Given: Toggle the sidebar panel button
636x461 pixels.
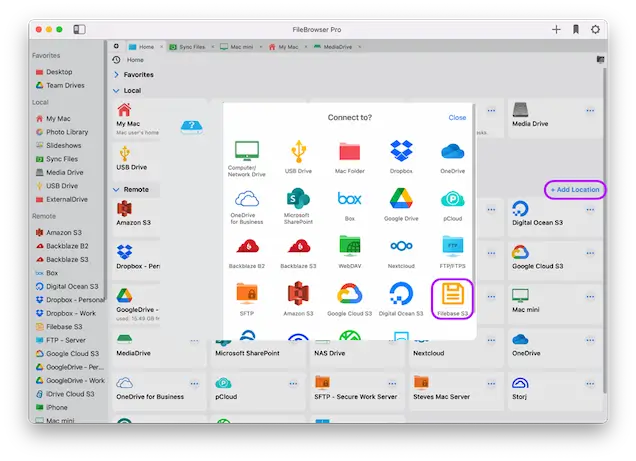Looking at the screenshot, I should 80,29.
